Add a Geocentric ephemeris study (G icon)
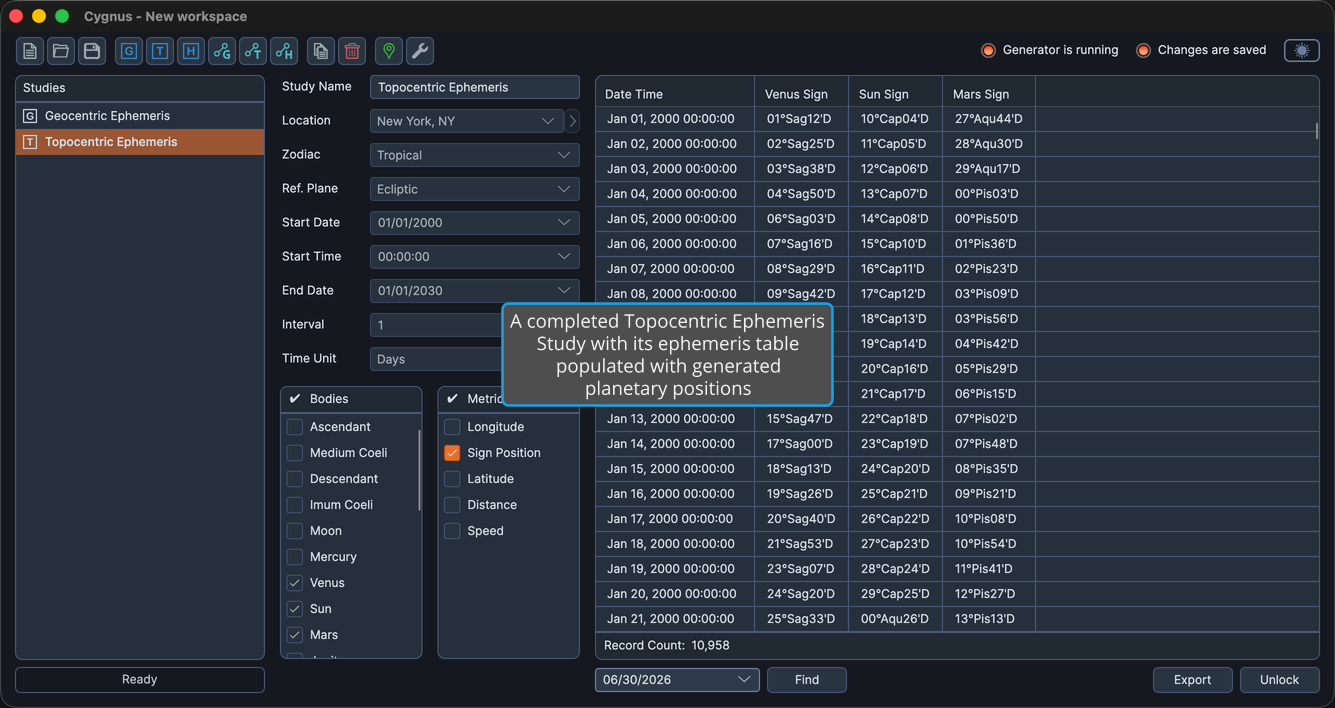The image size is (1335, 708). click(x=129, y=51)
